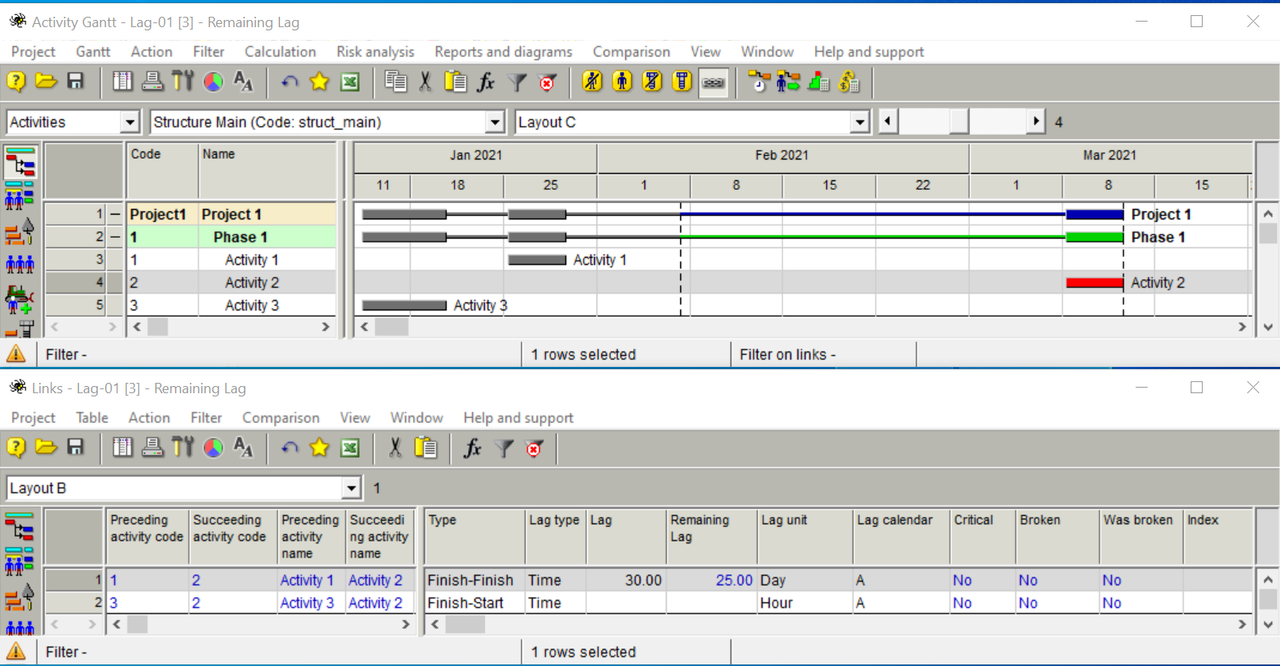This screenshot has height=666, width=1280.
Task: Click the color pie chart icon in Gantt toolbar
Action: [213, 82]
